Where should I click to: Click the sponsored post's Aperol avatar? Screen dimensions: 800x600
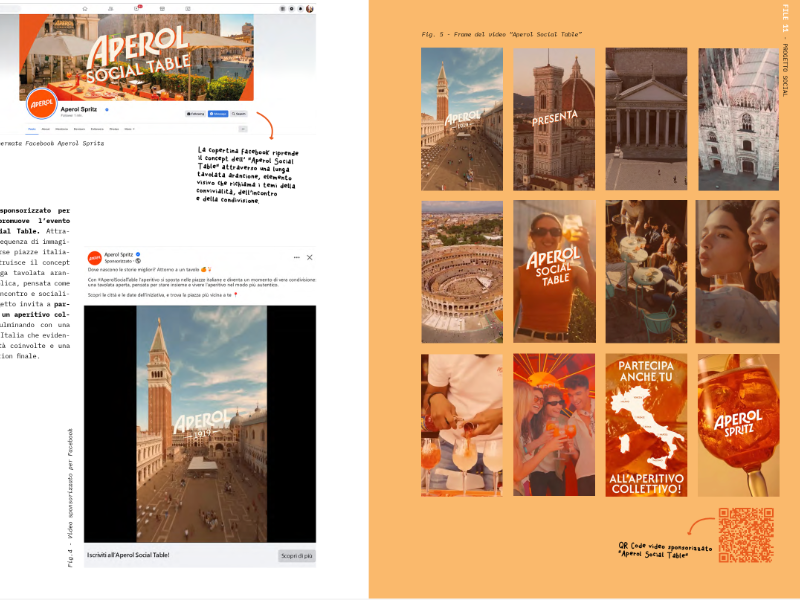click(94, 258)
